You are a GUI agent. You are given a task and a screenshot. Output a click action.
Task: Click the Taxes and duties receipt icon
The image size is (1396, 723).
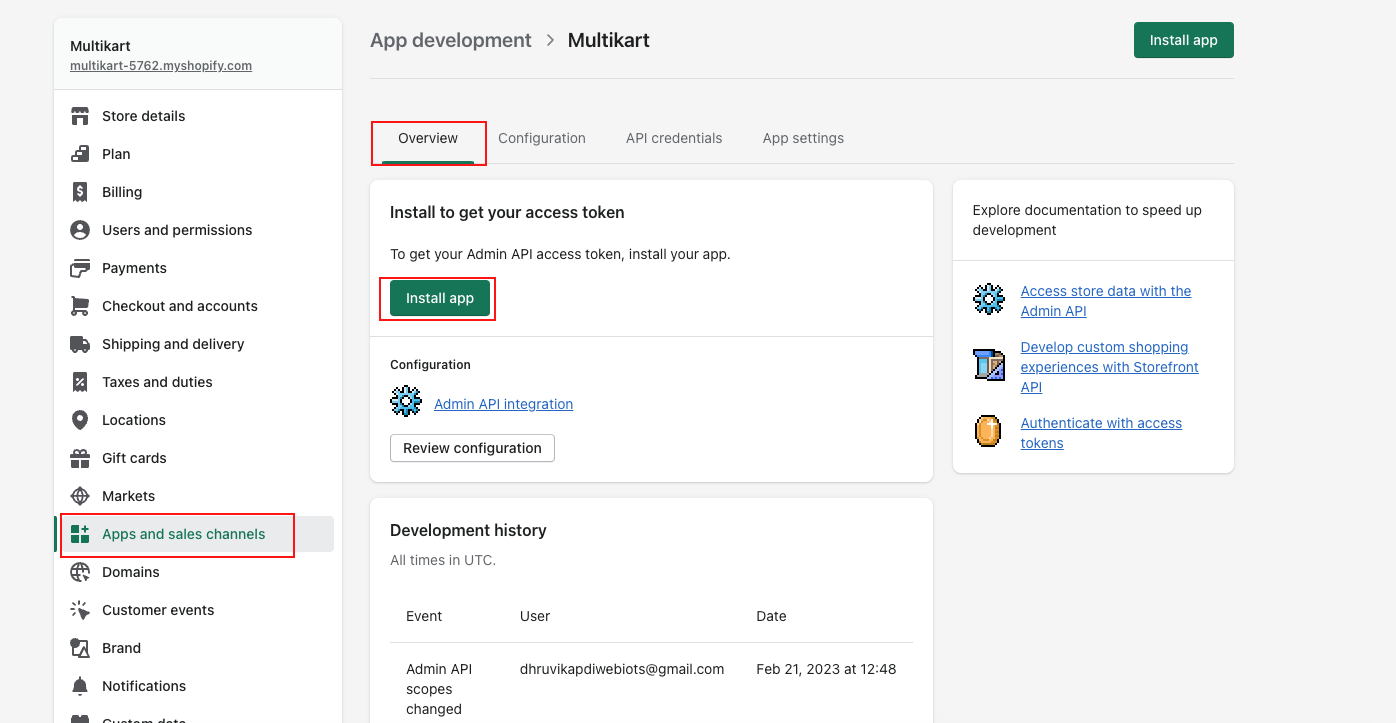pos(80,382)
